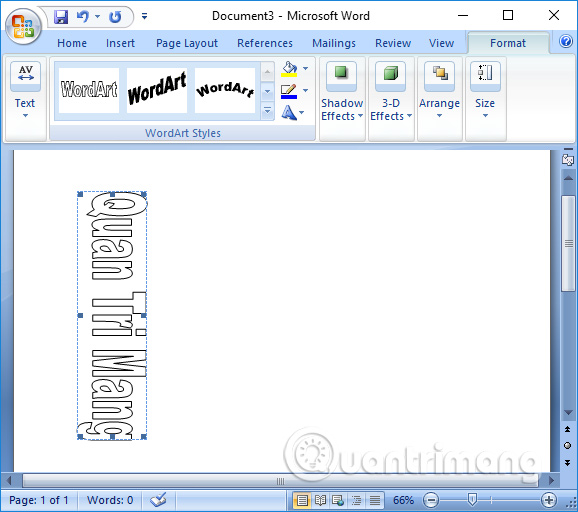Toggle Draft view in the status bar
This screenshot has width=578, height=512.
[375, 500]
